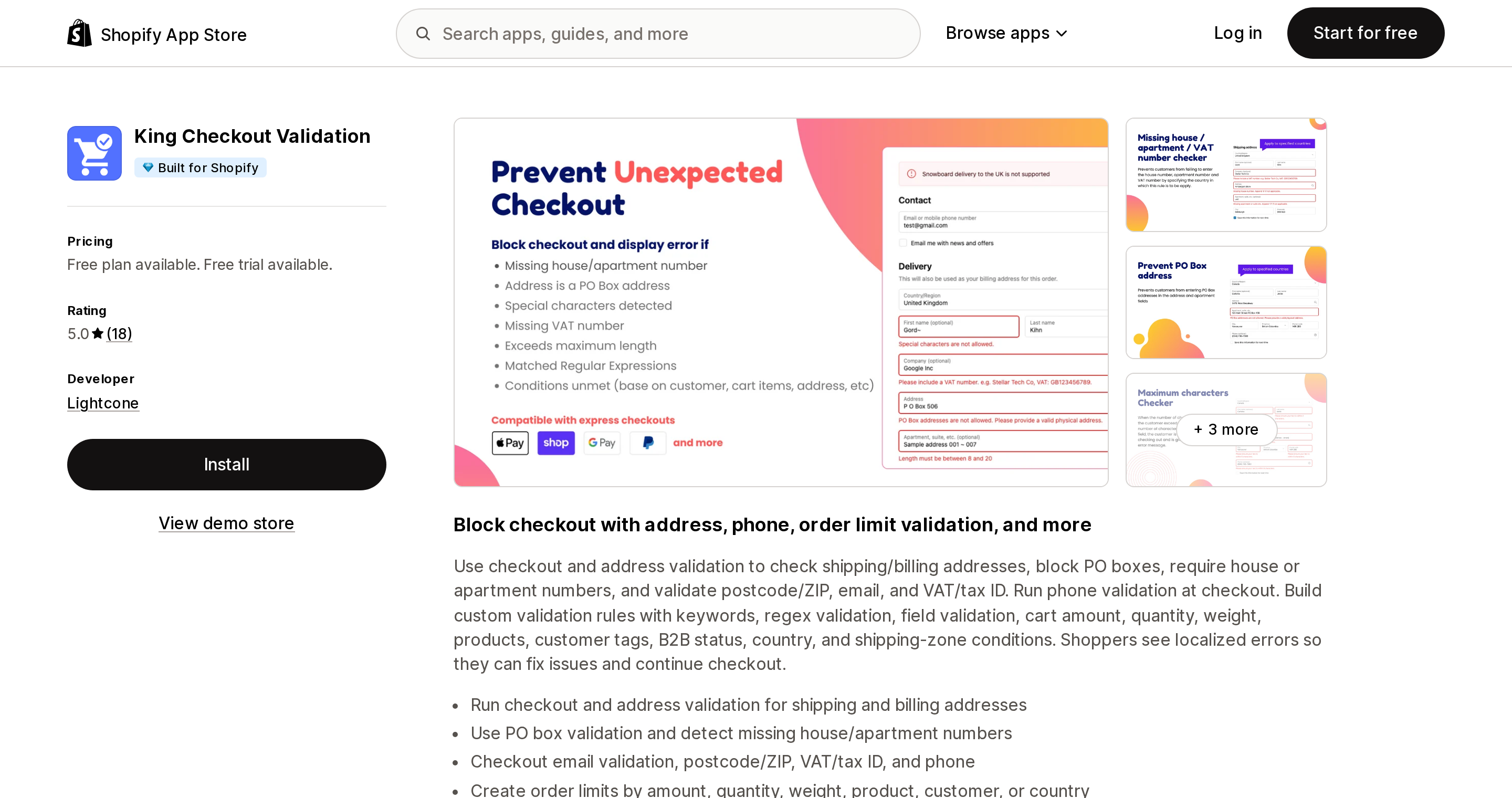This screenshot has width=1512, height=798.
Task: Click the PayPal logo in the banner
Action: 648,443
